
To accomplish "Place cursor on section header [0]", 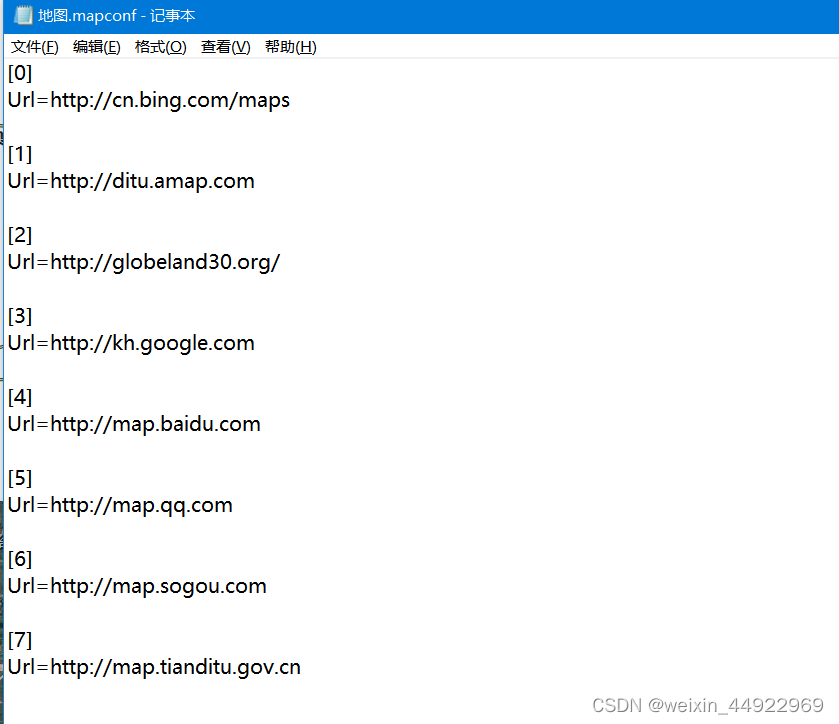I will click(x=20, y=73).
